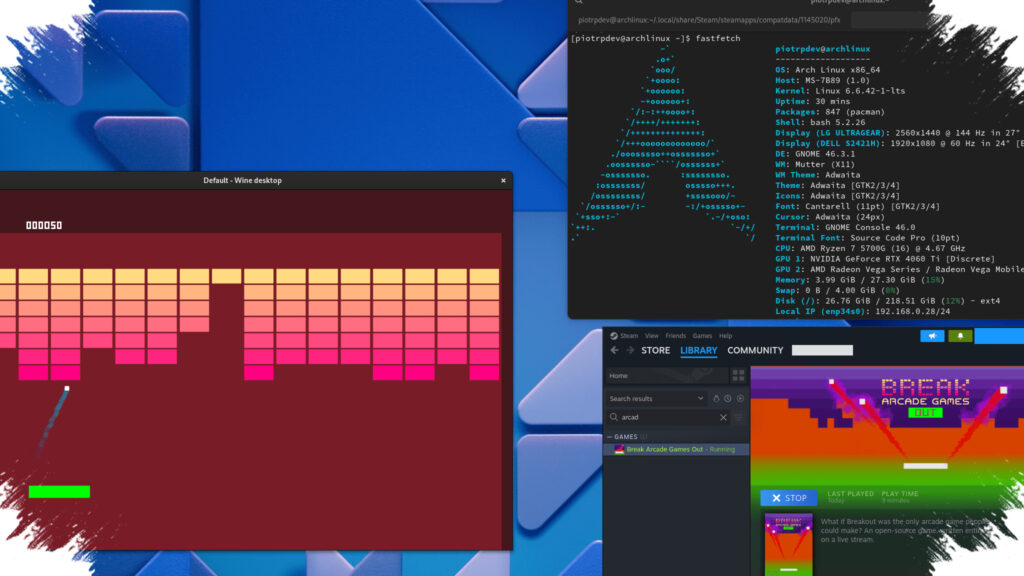Click the blue account button at Steam's top right

pos(999,336)
